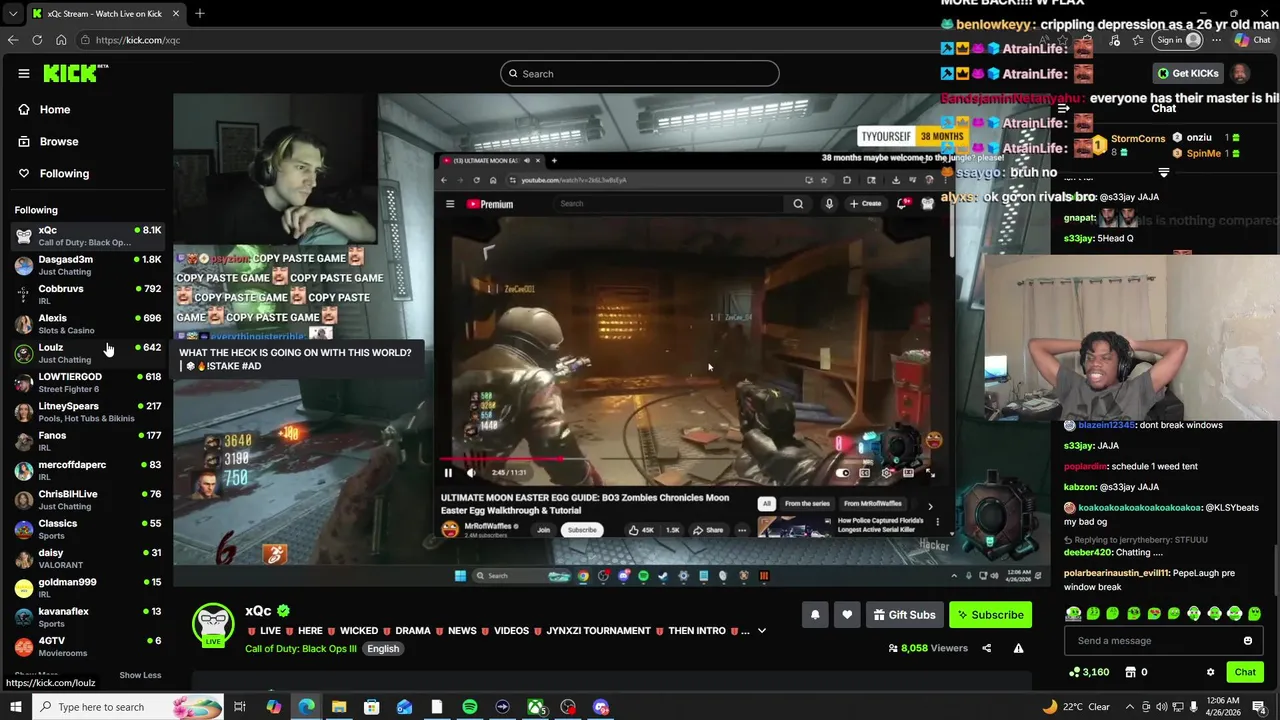Click the Windows taskbar search box
This screenshot has width=1280, height=720.
[x=128, y=707]
